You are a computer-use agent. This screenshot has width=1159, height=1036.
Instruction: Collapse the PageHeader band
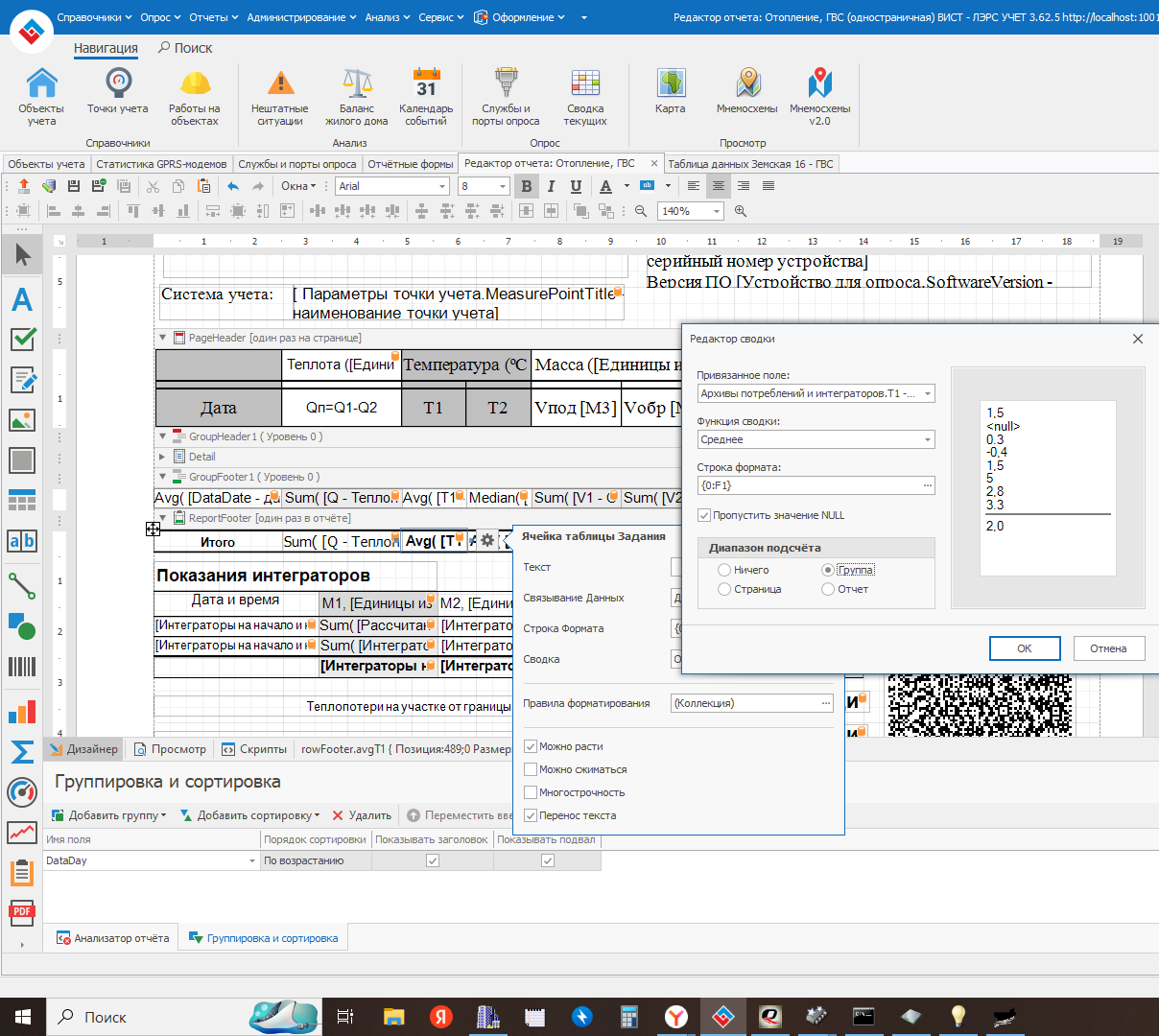[x=163, y=338]
